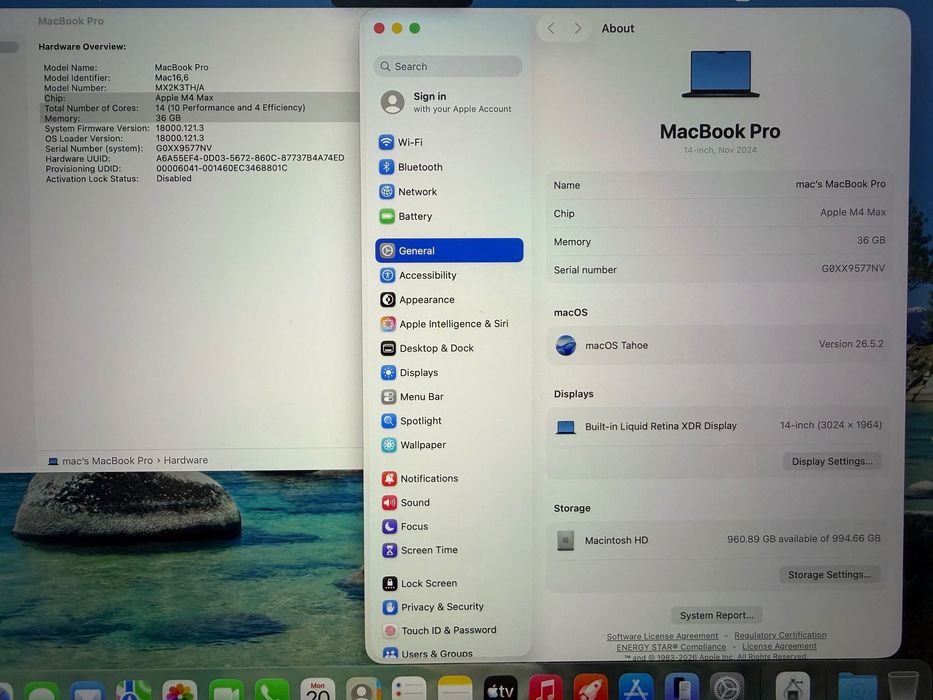This screenshot has height=700, width=933.
Task: Click the Chip value Apple M4 Max in the About pane
Action: (x=853, y=212)
